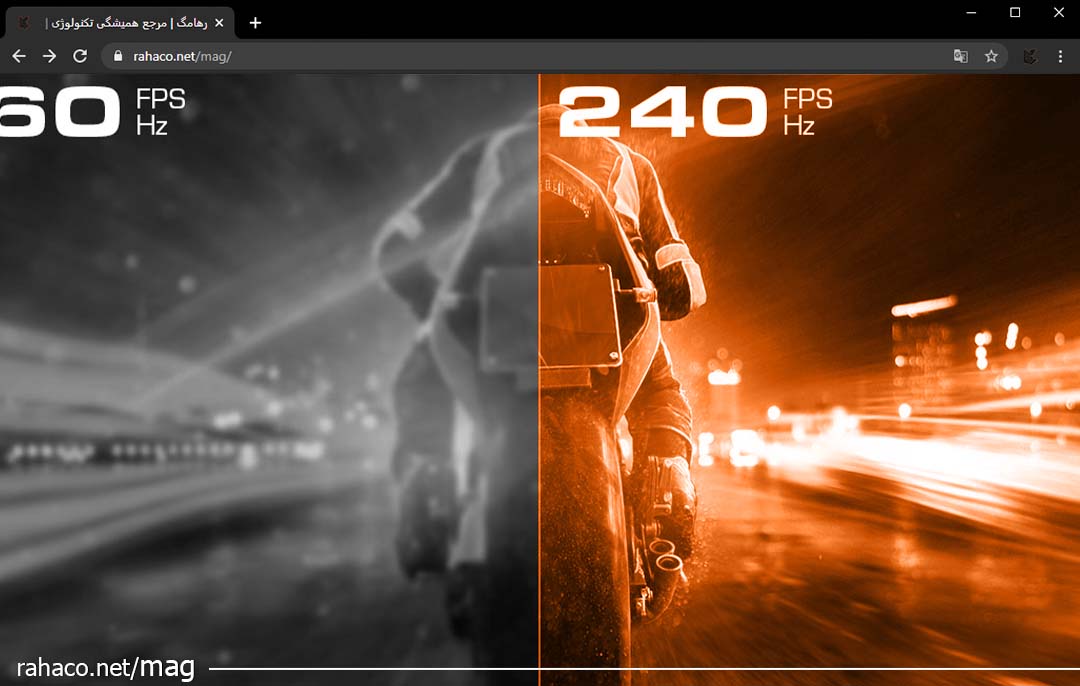This screenshot has width=1080, height=686.
Task: Reload the rahaco.net page
Action: 80,56
